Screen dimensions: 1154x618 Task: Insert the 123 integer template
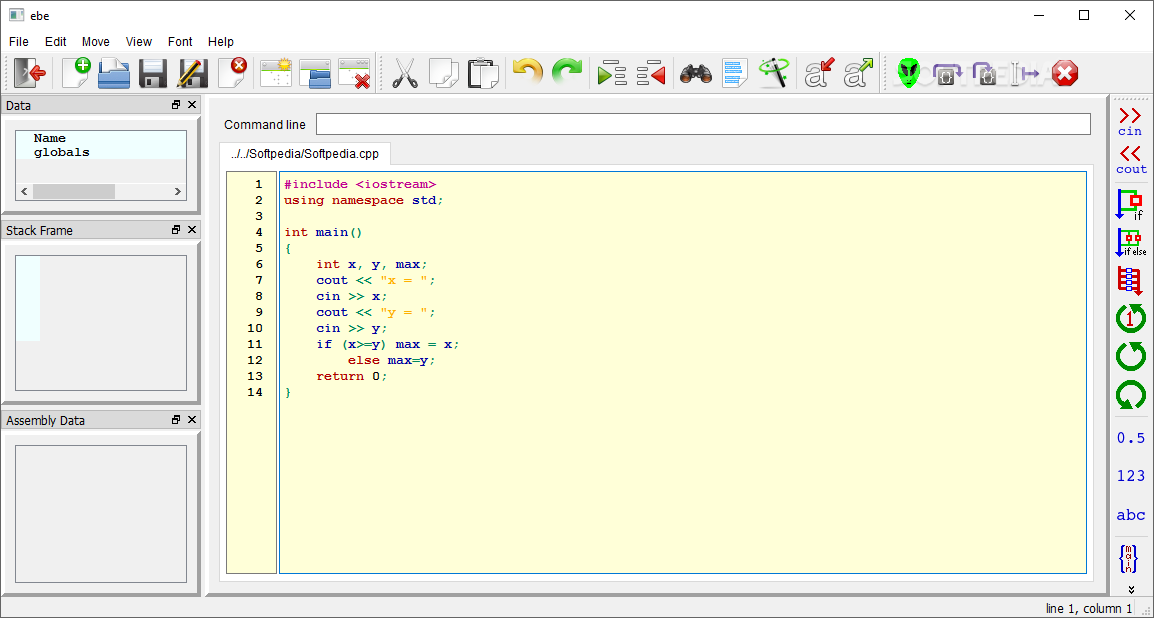click(1129, 476)
